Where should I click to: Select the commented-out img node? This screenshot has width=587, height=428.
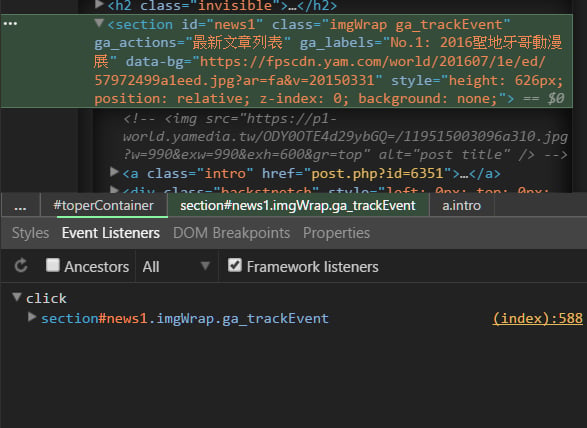345,137
